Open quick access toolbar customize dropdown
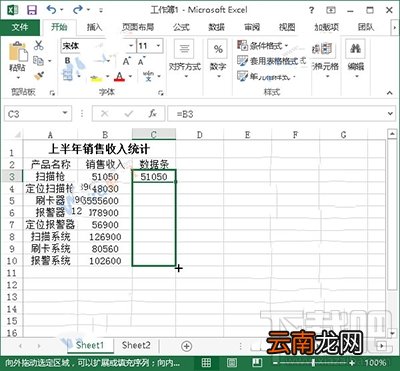The height and width of the screenshot is (371, 400). 101,10
